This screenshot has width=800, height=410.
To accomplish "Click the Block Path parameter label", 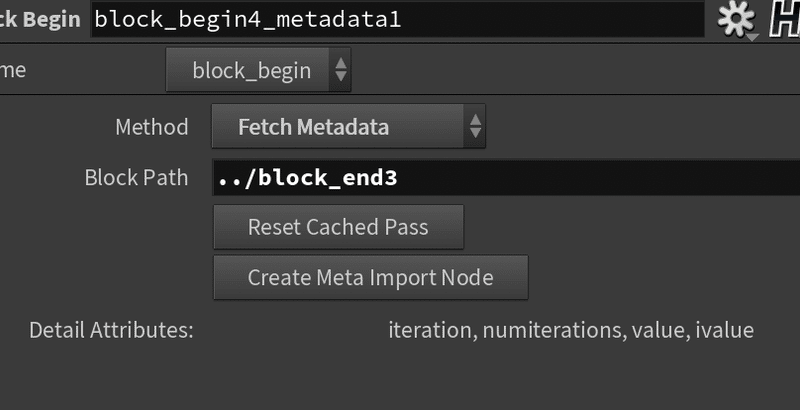I will pos(136,179).
